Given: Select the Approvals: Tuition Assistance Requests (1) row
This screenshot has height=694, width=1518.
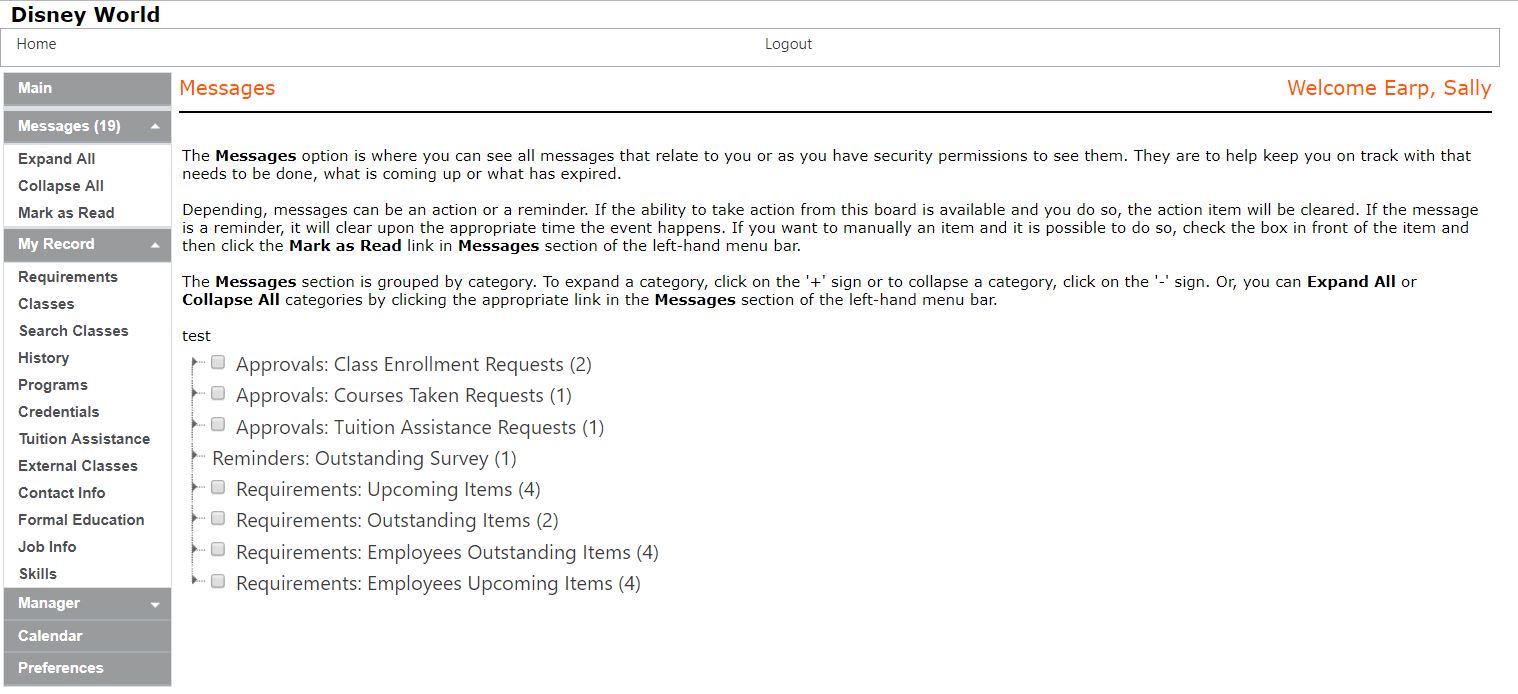Looking at the screenshot, I should coord(420,428).
